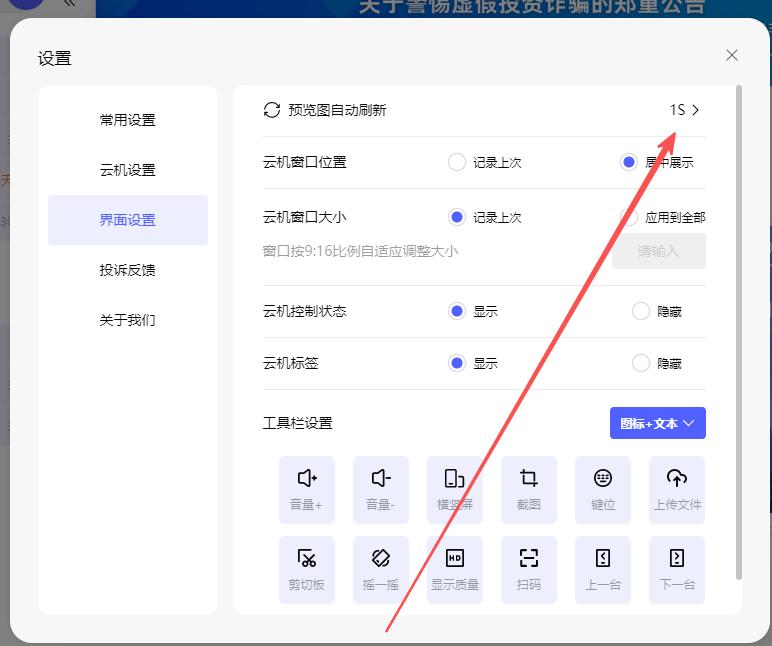Open the 关于我们 tab
This screenshot has width=772, height=646.
coord(128,320)
